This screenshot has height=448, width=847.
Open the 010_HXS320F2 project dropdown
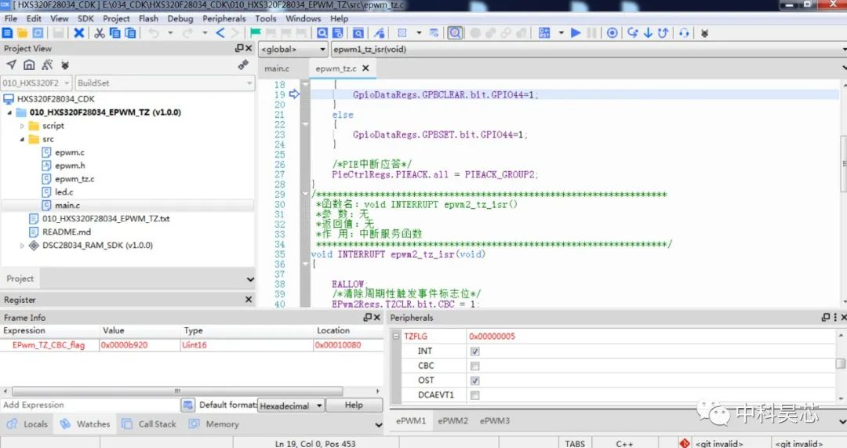[x=36, y=83]
